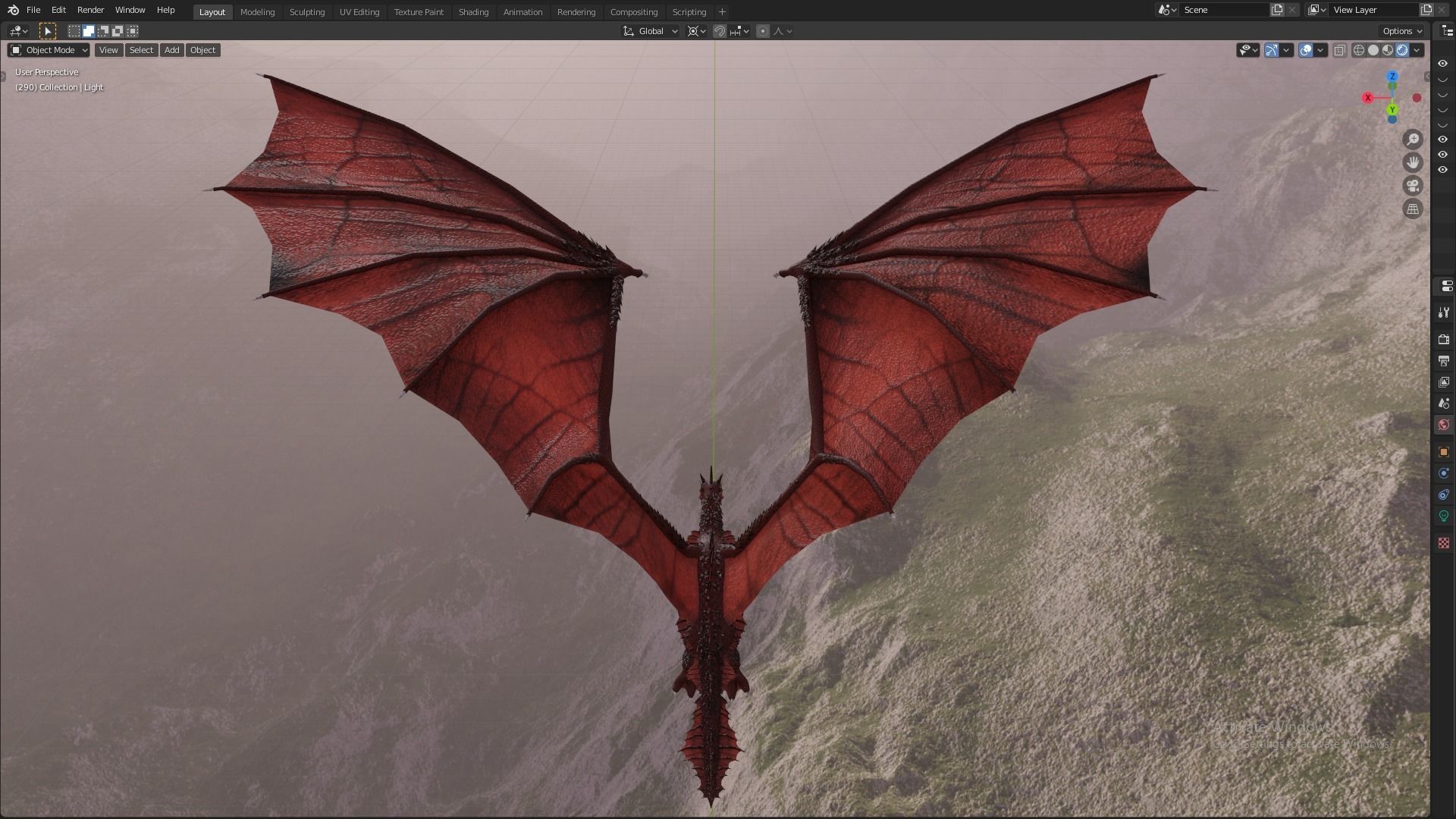Screen dimensions: 1456x819
Task: Toggle proportional editing
Action: [763, 31]
